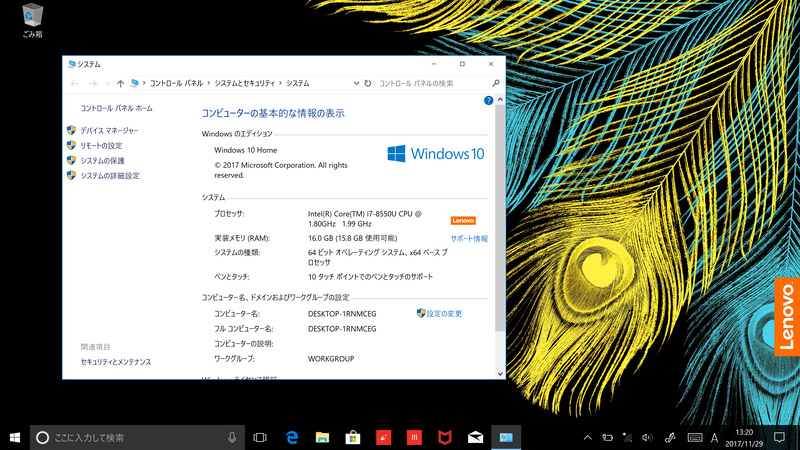800x450 pixels.
Task: Open the Mail app from the taskbar
Action: (x=475, y=437)
